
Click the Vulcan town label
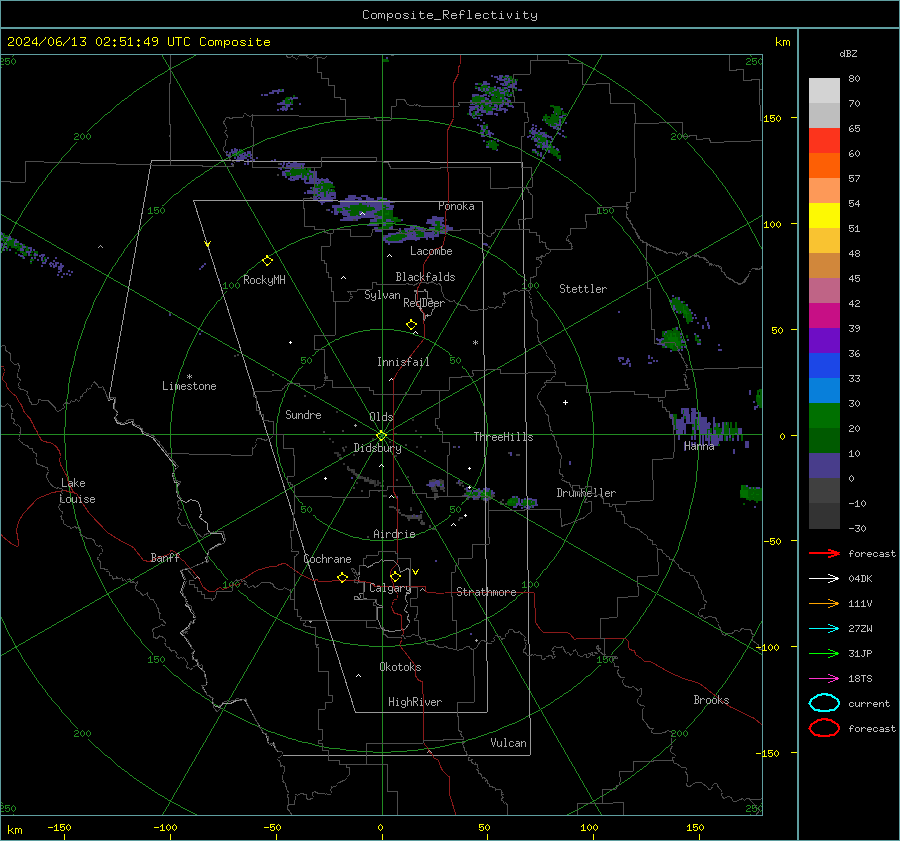pos(508,743)
